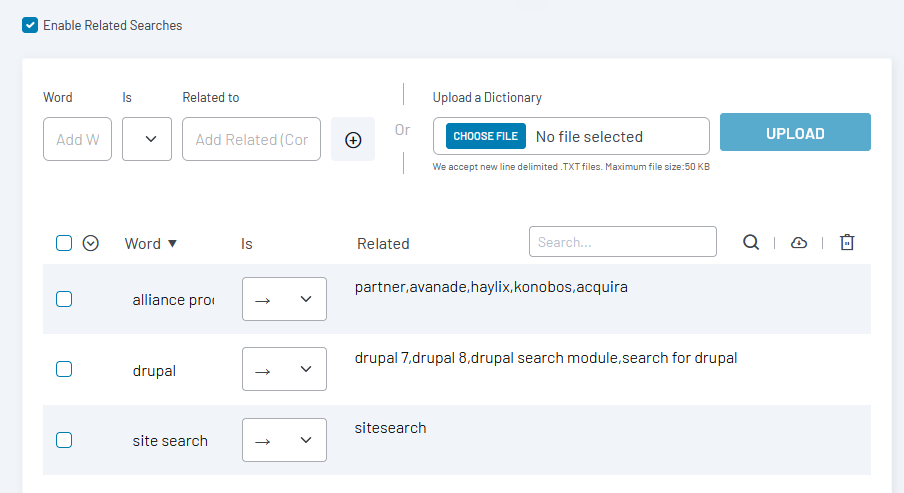Select the alliance row checkbox
The image size is (904, 493).
64,298
